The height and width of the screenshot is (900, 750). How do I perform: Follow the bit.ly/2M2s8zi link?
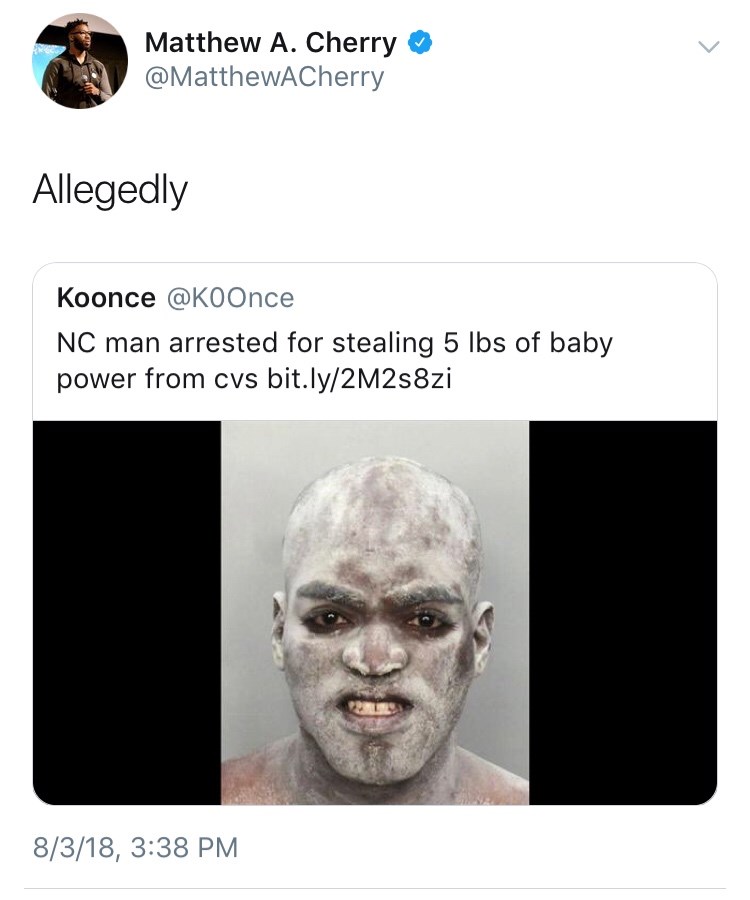(360, 381)
